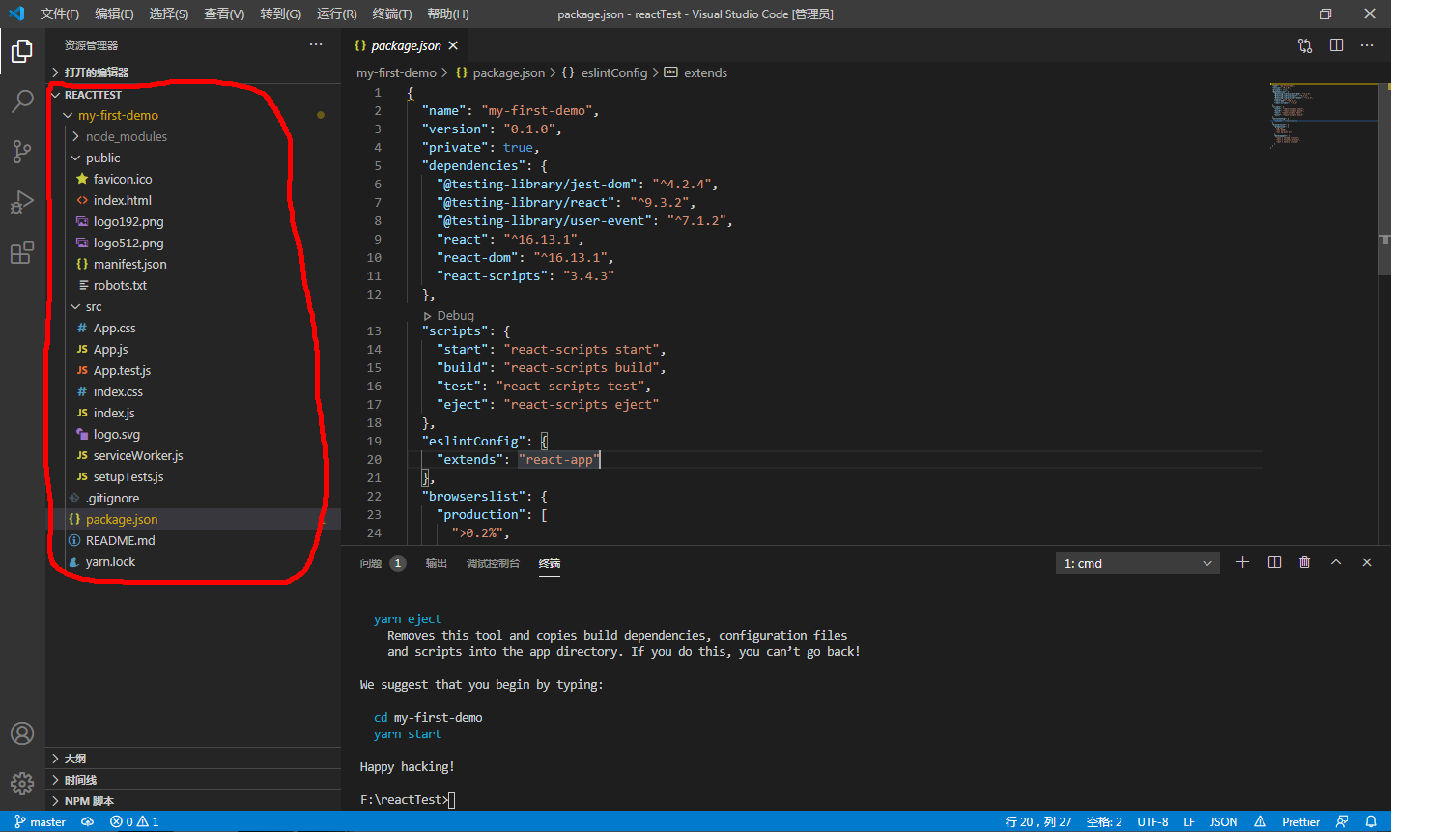Click the open changes compare icon

(1305, 45)
